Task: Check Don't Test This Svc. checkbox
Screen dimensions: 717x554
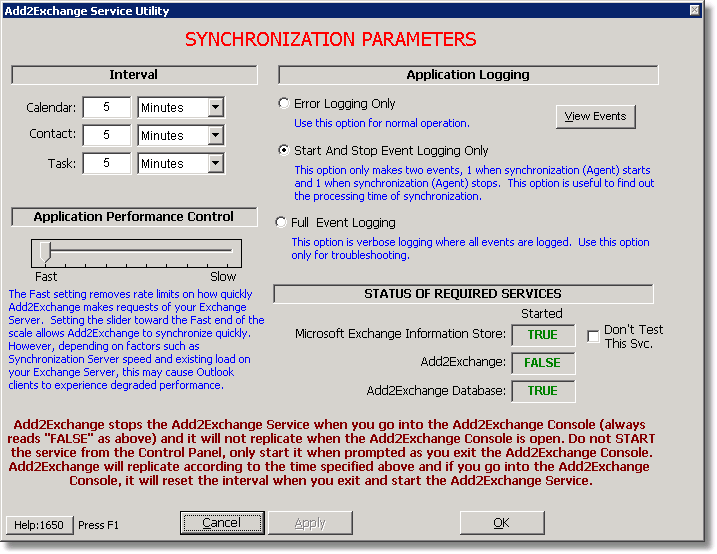Action: (x=593, y=336)
